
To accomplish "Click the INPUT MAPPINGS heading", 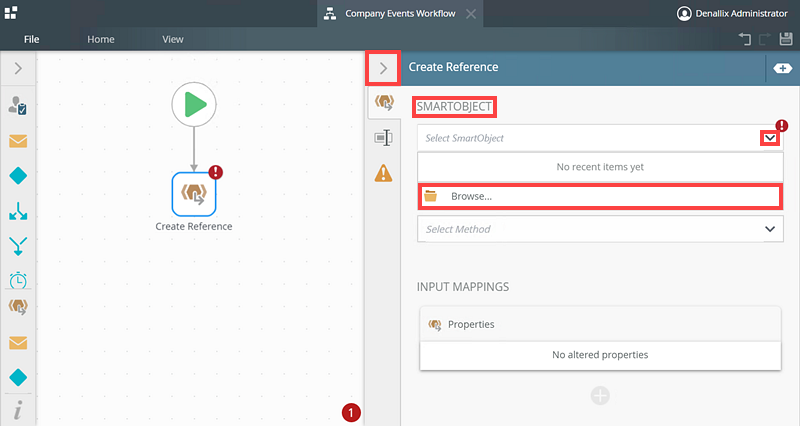I will point(463,287).
